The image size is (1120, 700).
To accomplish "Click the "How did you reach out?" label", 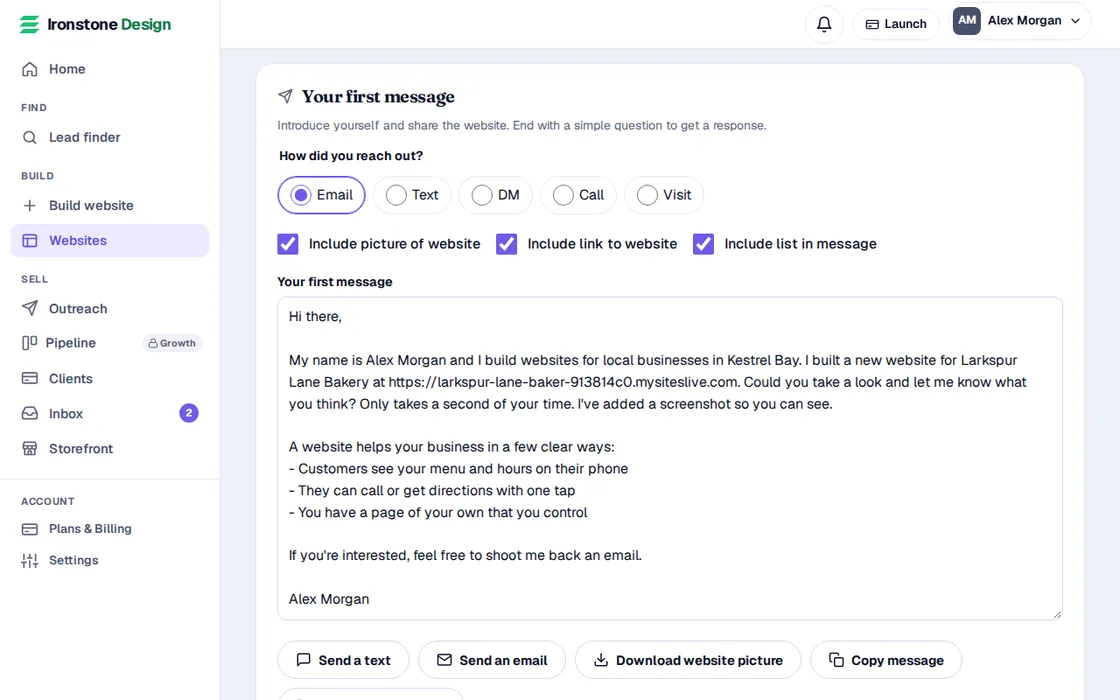I will [351, 156].
